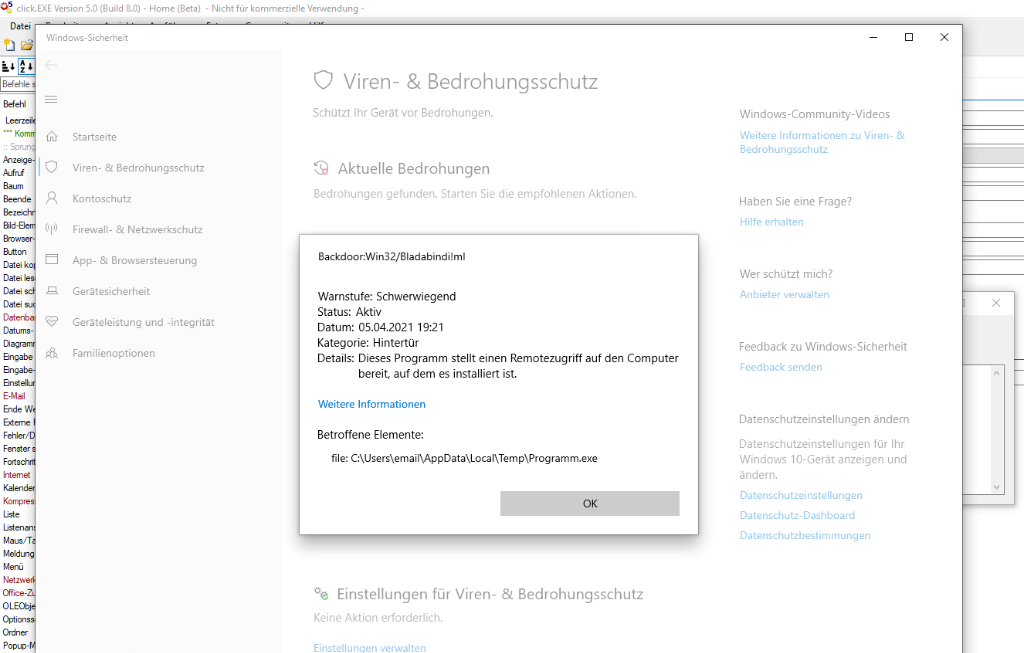Click the alphabetical A-Z sort icon in click.EXE
This screenshot has height=653, width=1024.
(x=26, y=66)
